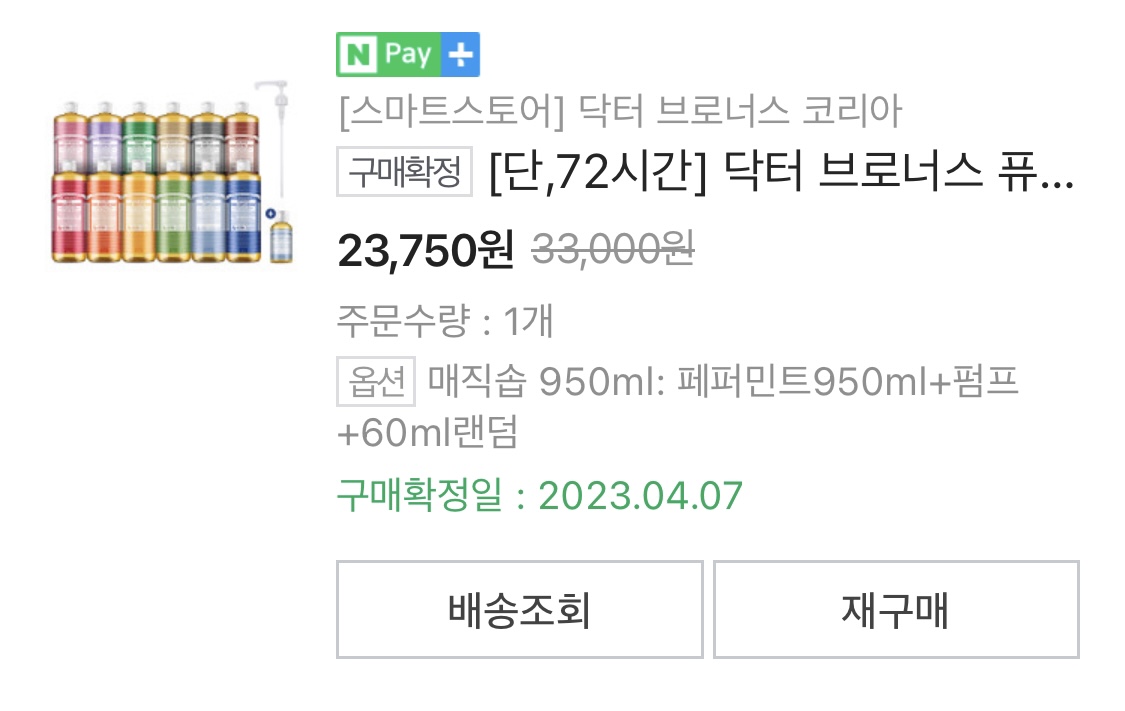Click the blue plus icon beside N Pay
Image resolution: width=1125 pixels, height=711 pixels.
460,54
